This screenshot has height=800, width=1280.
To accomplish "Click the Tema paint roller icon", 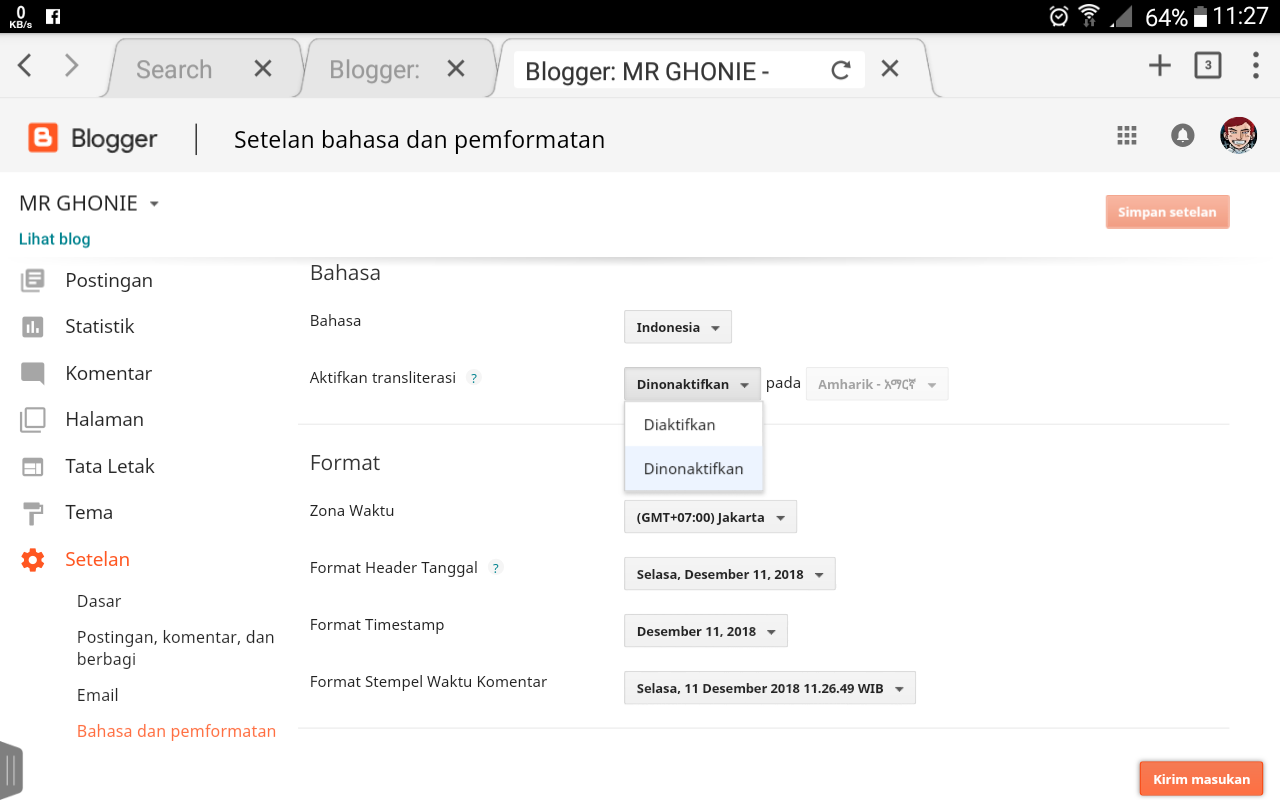I will [33, 513].
